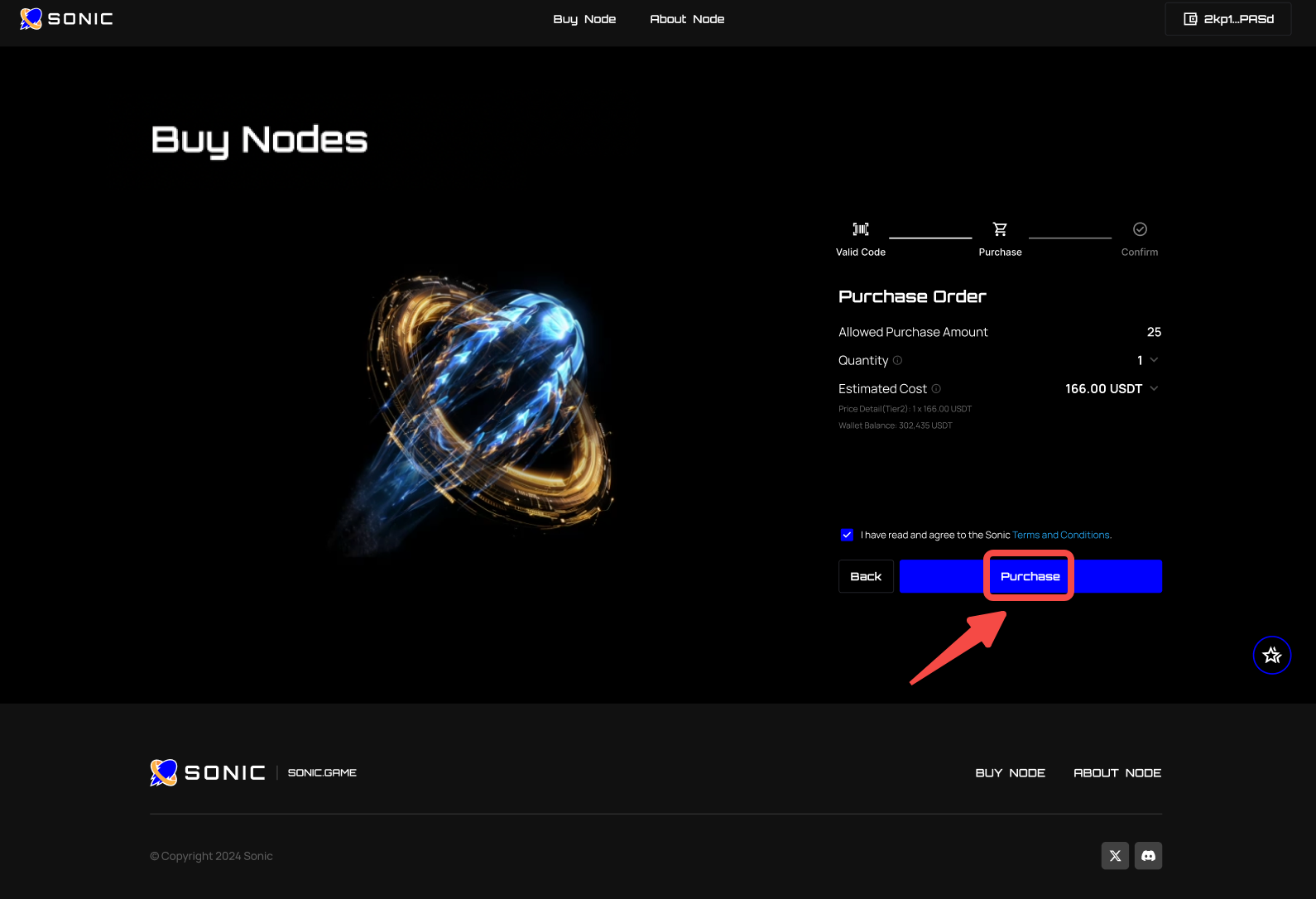Open the X (Twitter) social link

pos(1115,856)
